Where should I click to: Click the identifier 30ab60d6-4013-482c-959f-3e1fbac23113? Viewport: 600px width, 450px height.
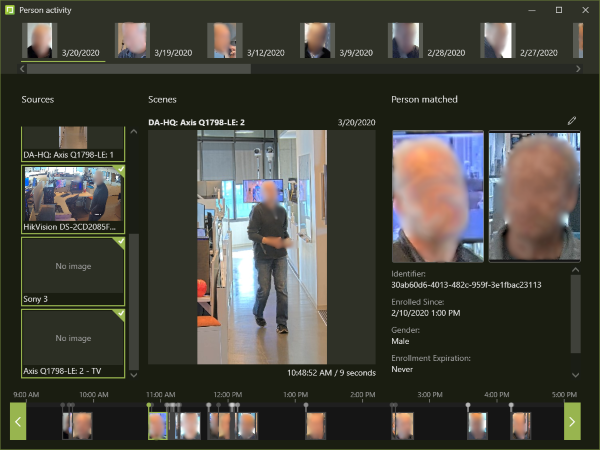tap(466, 285)
